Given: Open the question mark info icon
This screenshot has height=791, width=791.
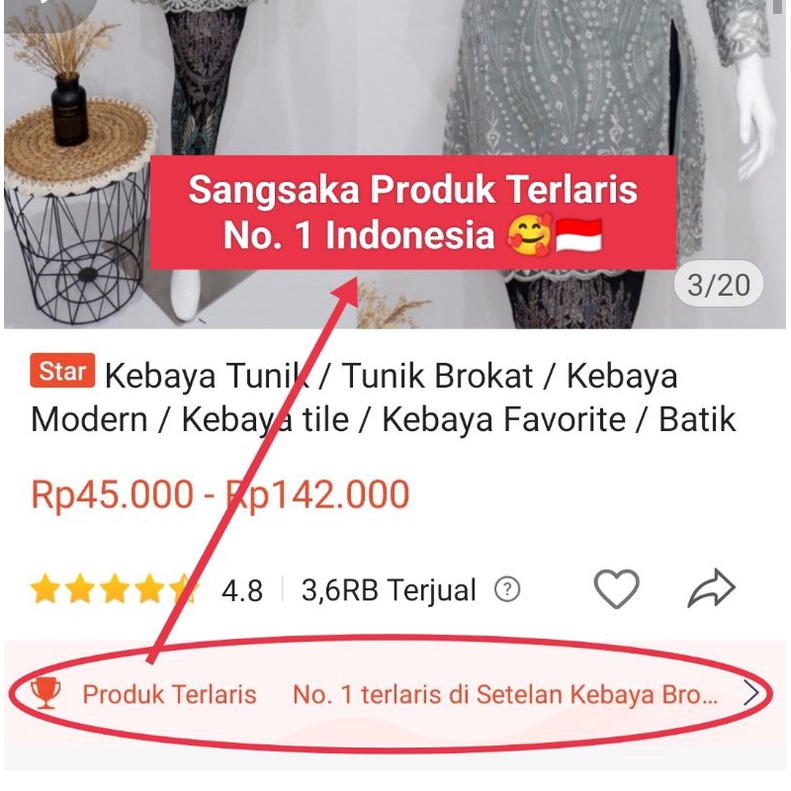Looking at the screenshot, I should pyautogui.click(x=507, y=589).
